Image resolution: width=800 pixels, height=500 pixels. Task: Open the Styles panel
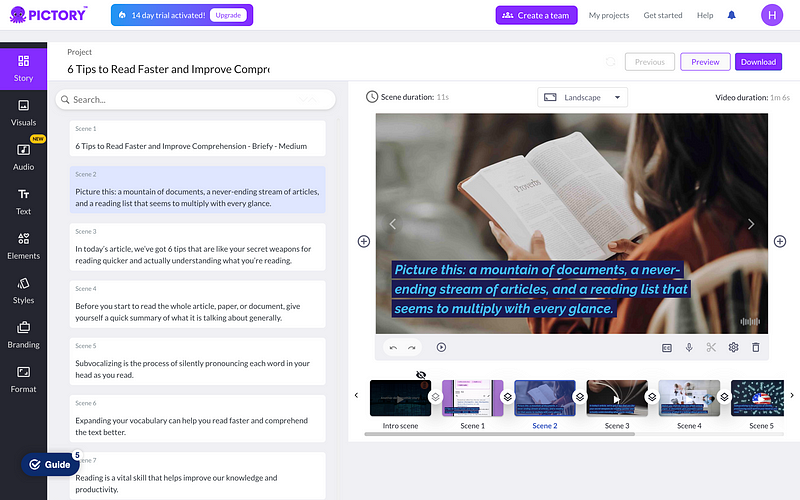(x=23, y=290)
